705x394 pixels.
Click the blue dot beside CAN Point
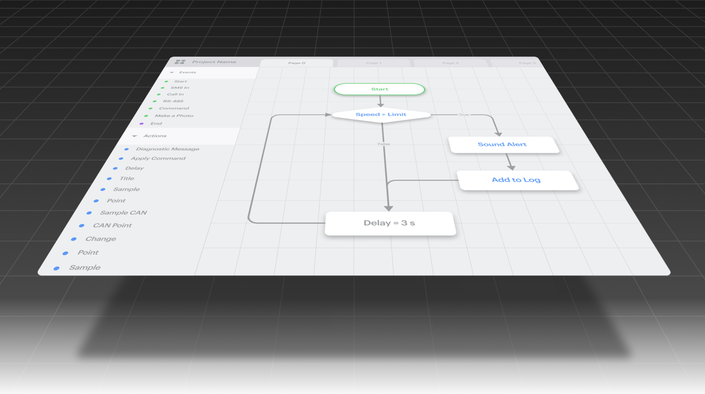point(81,225)
